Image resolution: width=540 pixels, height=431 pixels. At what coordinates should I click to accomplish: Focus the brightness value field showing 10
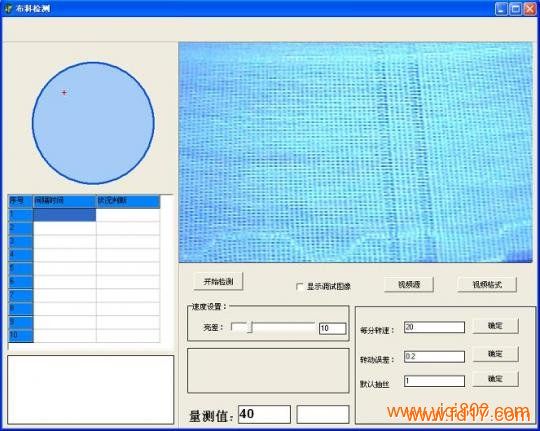pos(333,328)
